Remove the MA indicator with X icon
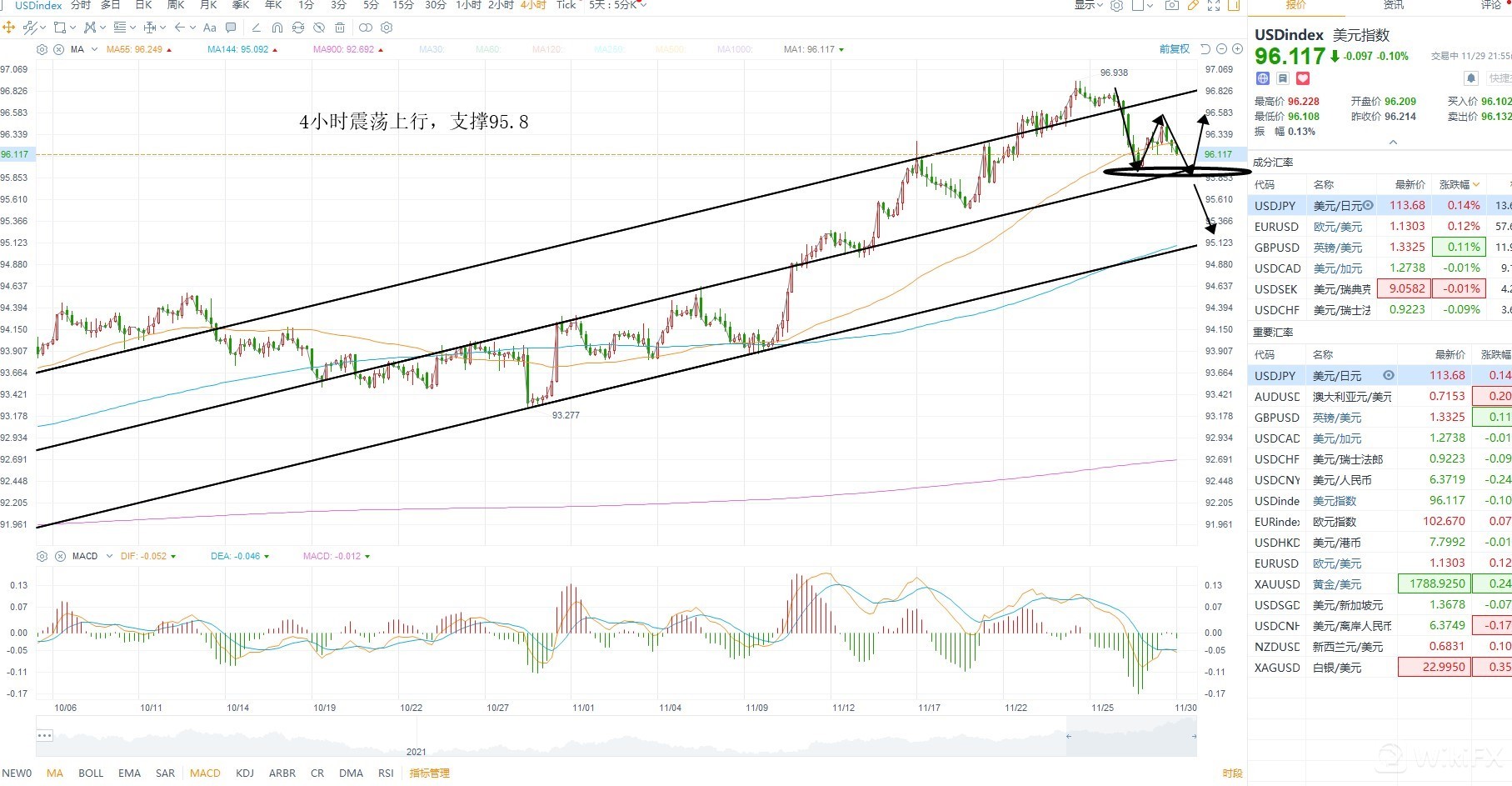This screenshot has width=1512, height=786. pos(59,49)
